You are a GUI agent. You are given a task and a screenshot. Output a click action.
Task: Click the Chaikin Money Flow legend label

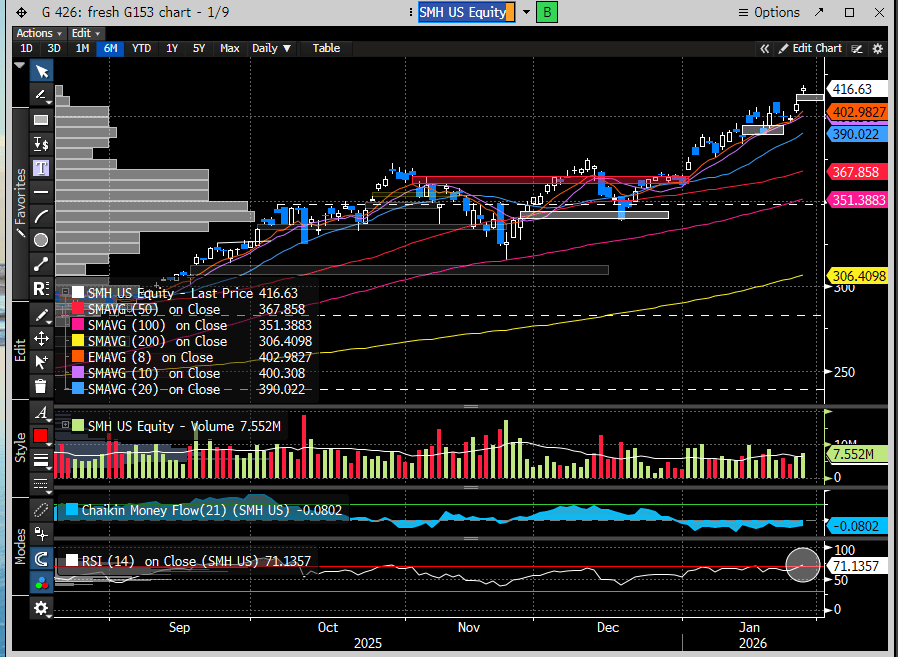pos(211,510)
